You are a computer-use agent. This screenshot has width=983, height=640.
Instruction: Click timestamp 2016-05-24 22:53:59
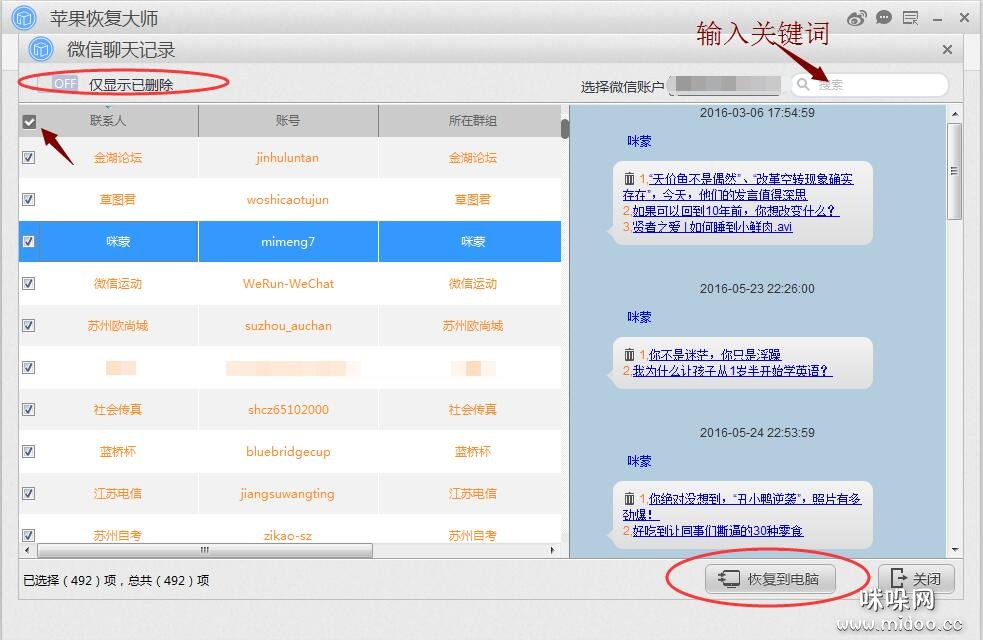click(x=757, y=433)
